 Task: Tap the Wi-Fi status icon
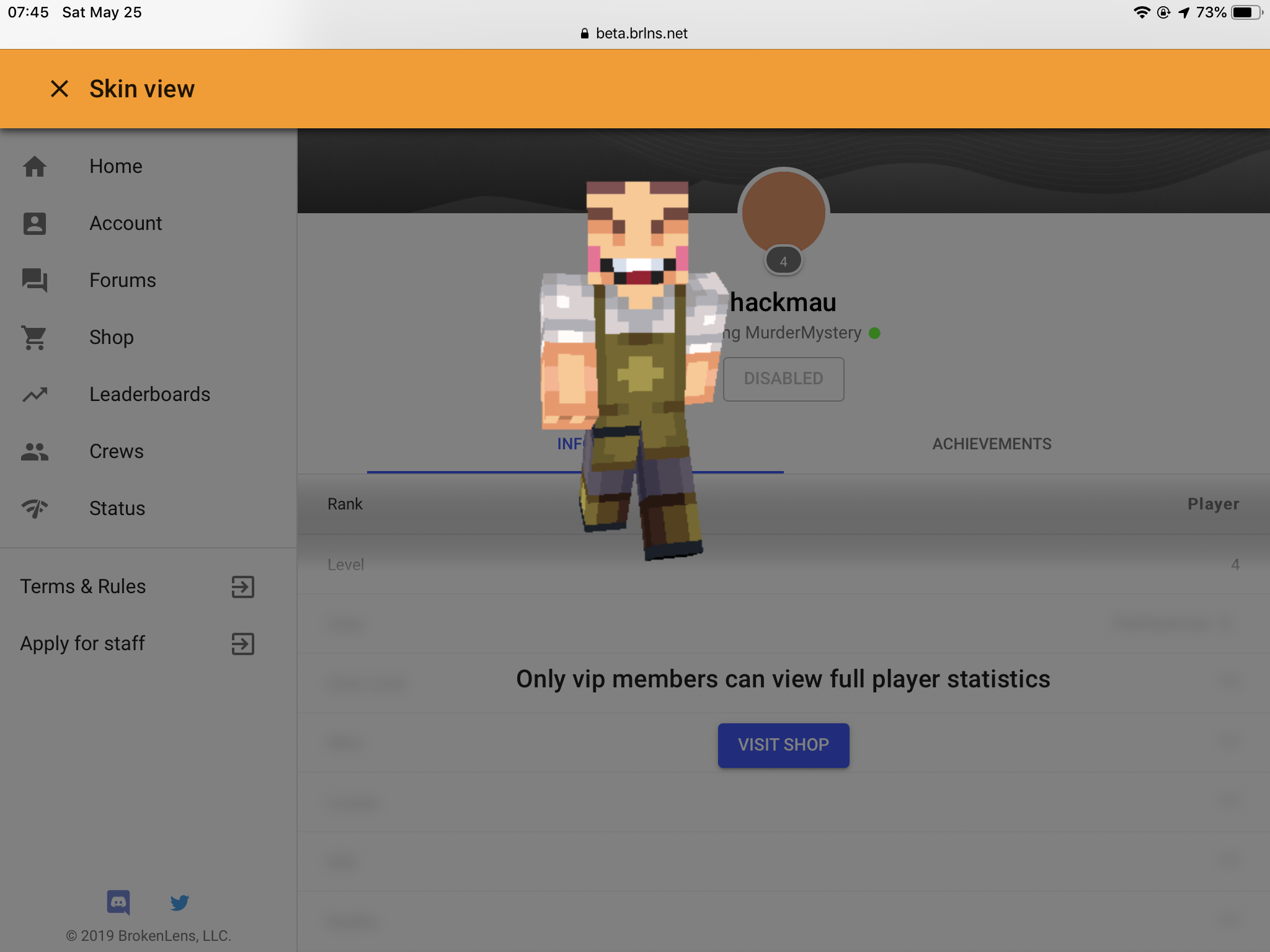1142,12
